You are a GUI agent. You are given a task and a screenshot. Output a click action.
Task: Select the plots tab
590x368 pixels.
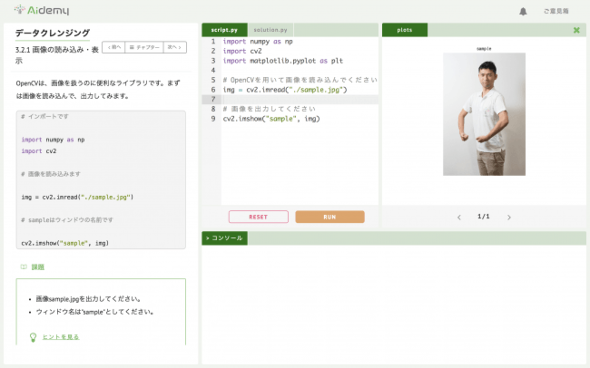click(404, 30)
